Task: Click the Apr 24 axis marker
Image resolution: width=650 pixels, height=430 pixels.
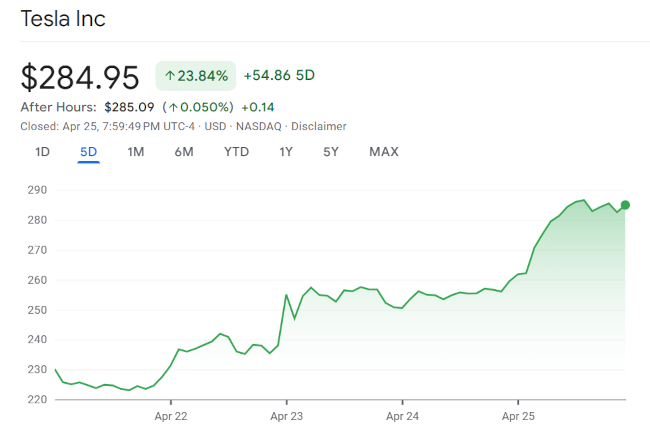Action: coord(402,416)
